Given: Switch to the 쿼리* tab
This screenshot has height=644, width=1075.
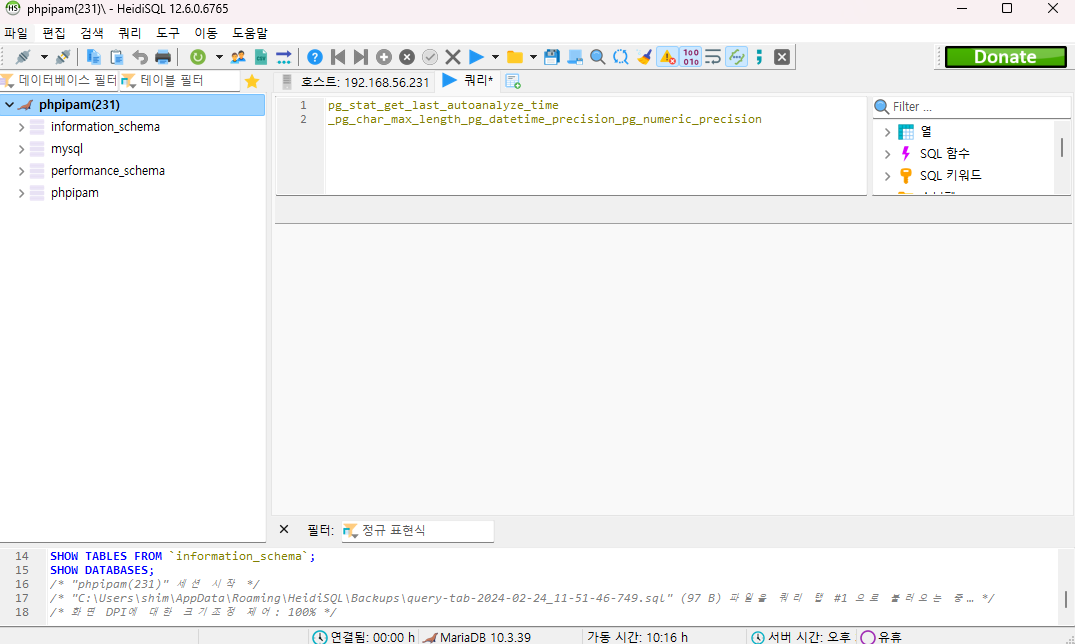Looking at the screenshot, I should 468,81.
